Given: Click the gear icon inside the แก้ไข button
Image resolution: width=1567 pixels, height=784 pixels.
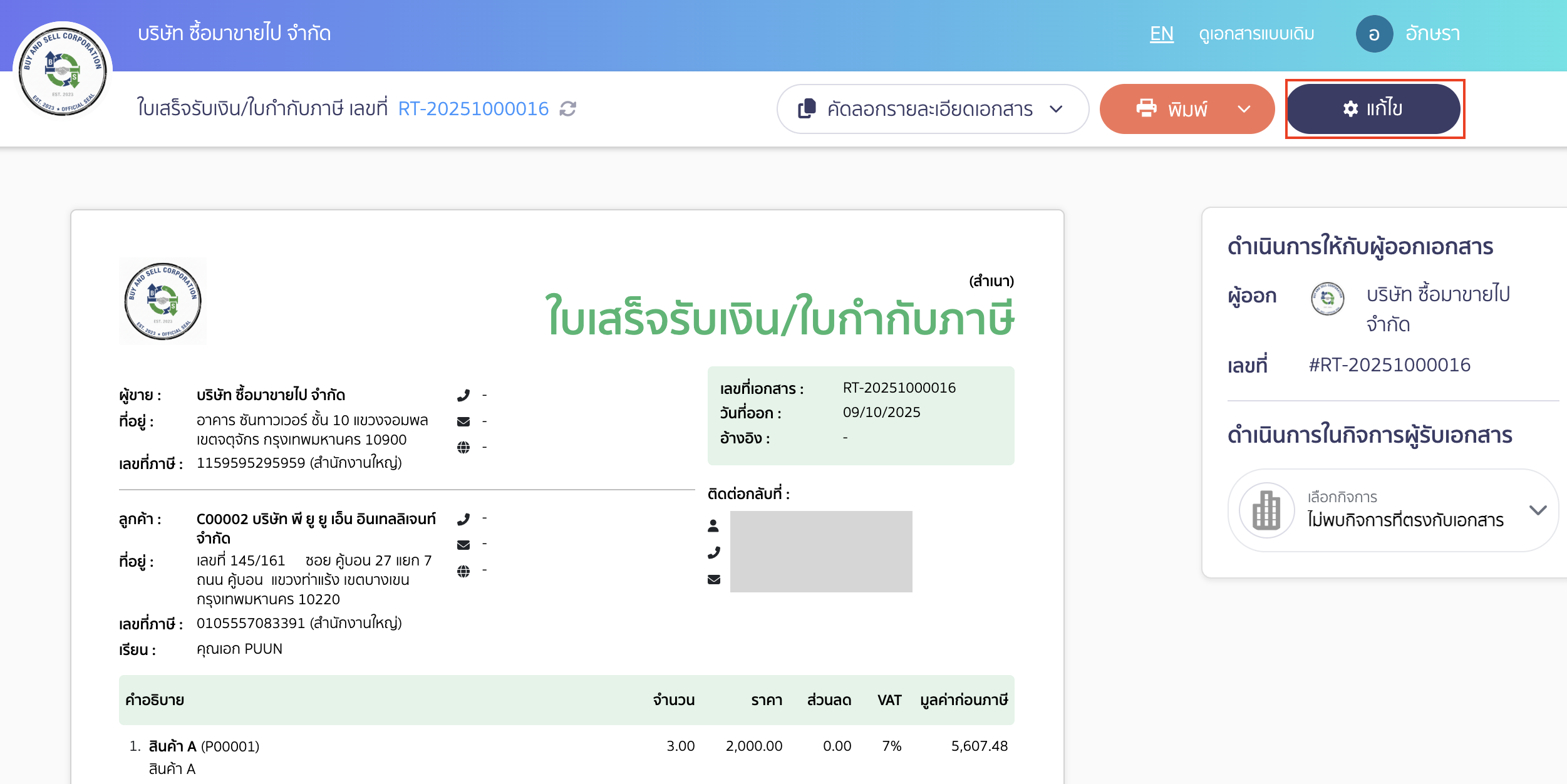Looking at the screenshot, I should click(1351, 108).
